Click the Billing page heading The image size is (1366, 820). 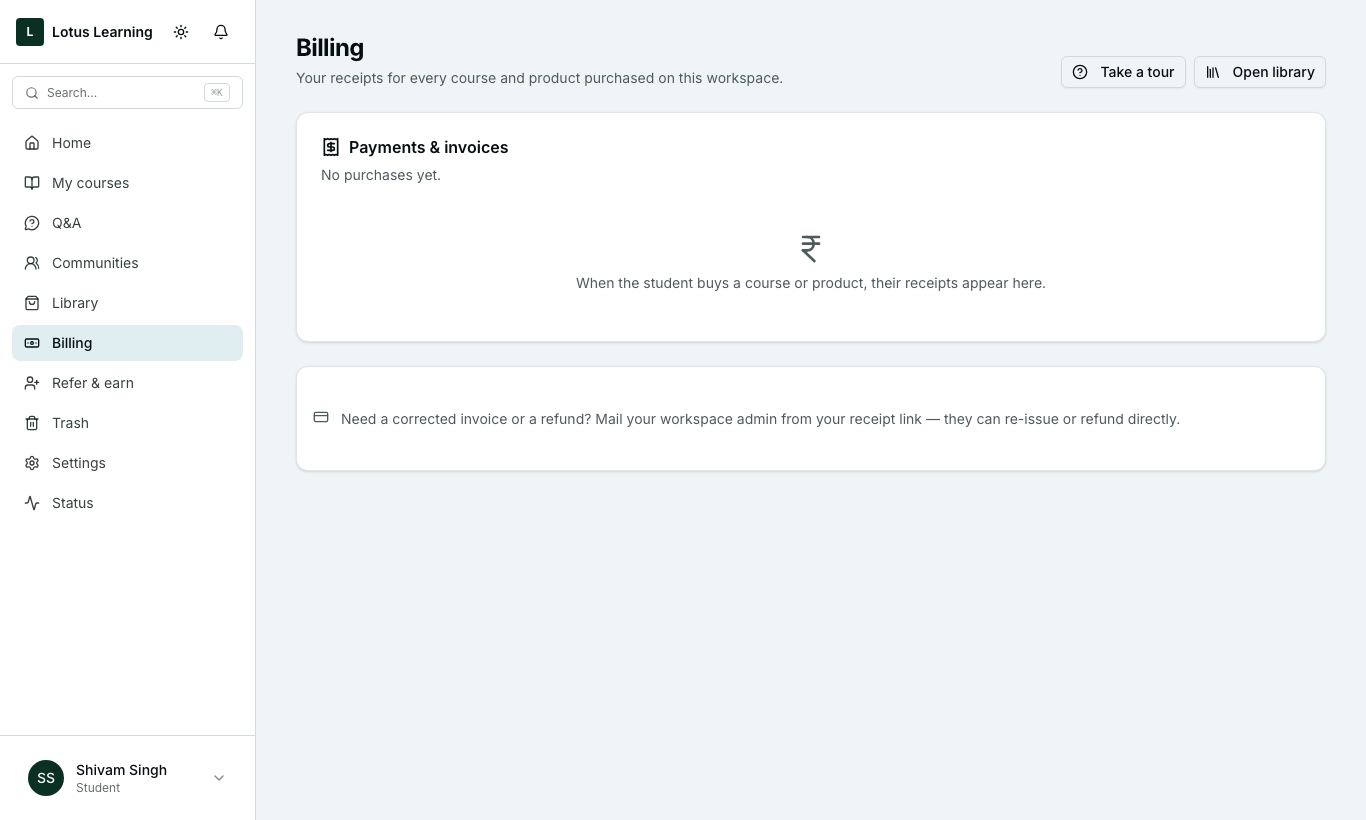[x=330, y=48]
